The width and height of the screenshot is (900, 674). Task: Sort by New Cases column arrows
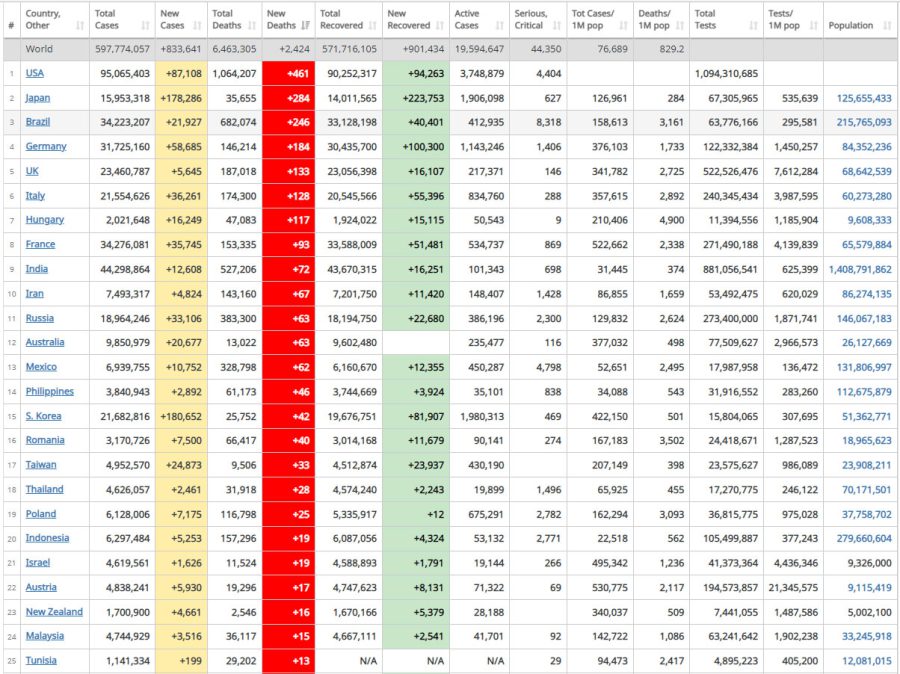point(197,25)
